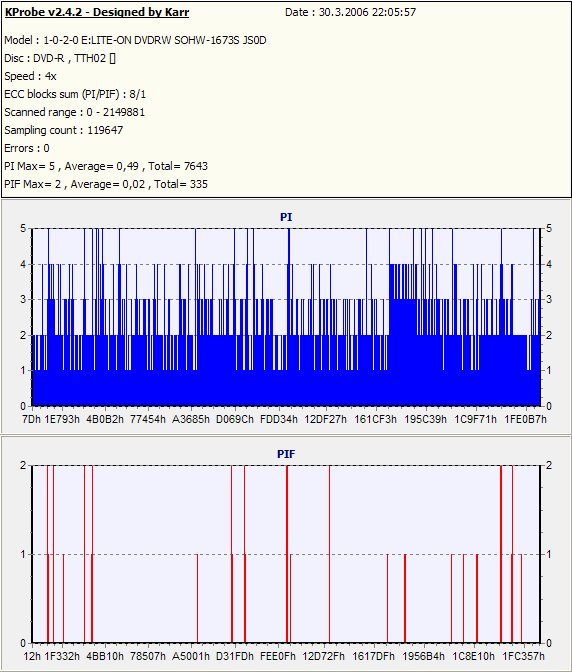This screenshot has height=672, width=572.
Task: Click the 12DF27h label on PI axis
Action: (325, 419)
